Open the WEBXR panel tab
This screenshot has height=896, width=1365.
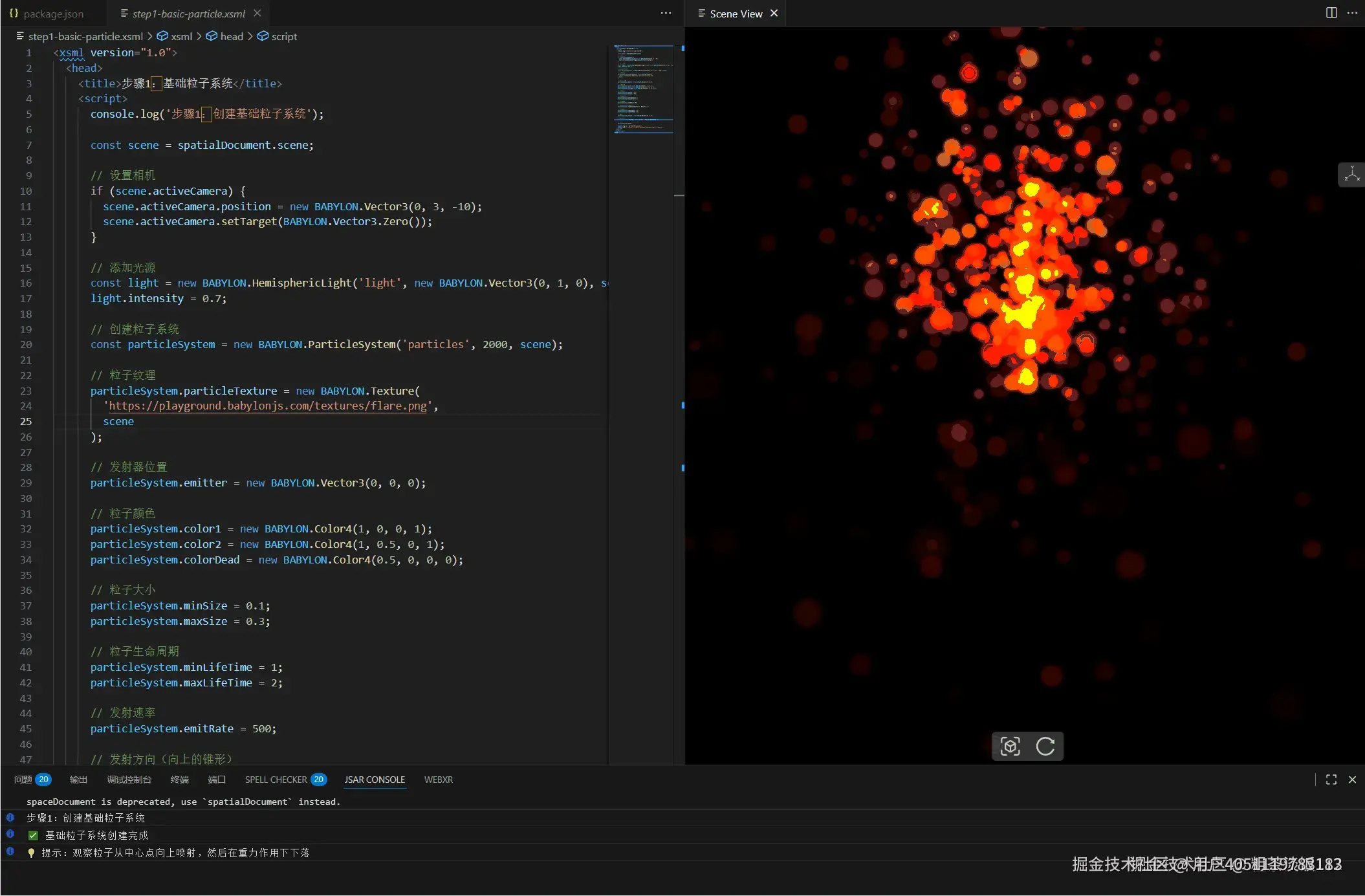(x=438, y=780)
